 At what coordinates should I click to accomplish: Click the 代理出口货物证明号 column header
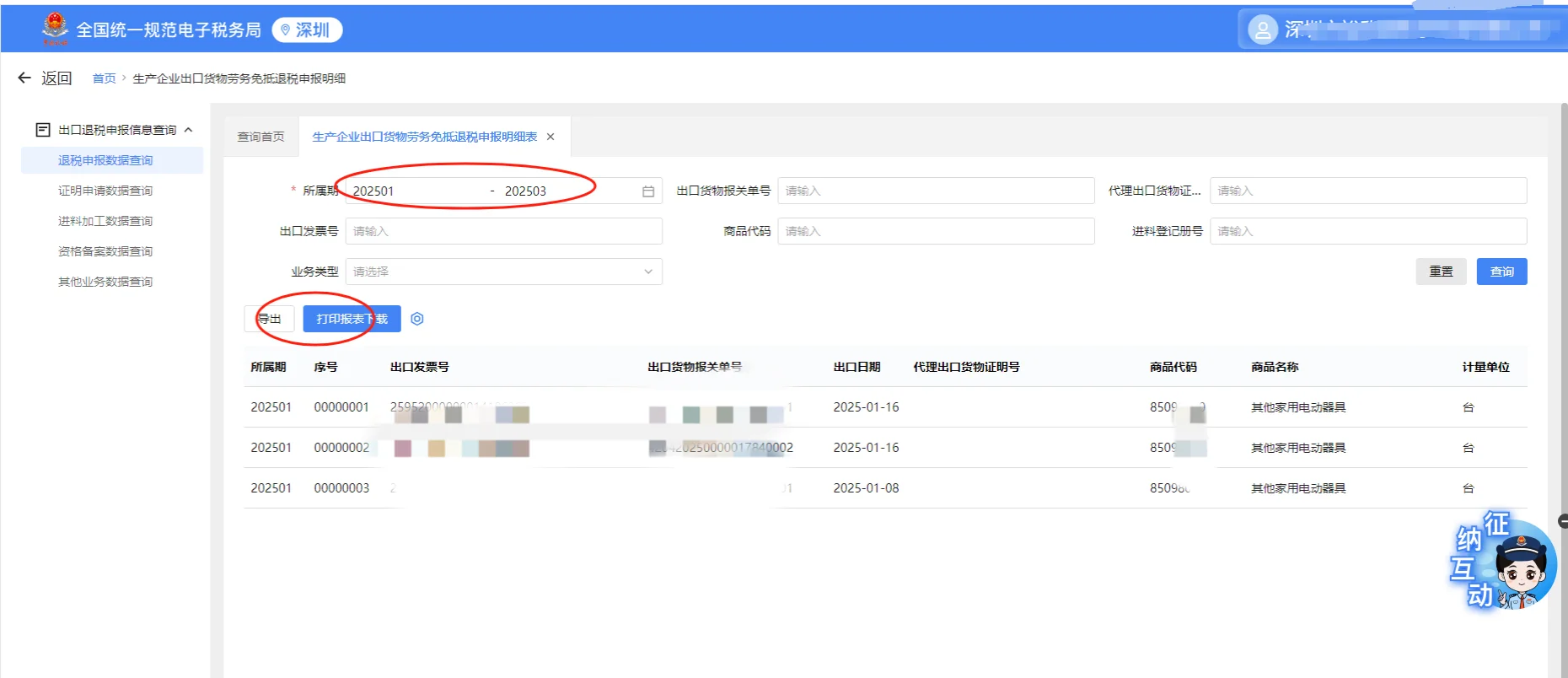pos(966,367)
